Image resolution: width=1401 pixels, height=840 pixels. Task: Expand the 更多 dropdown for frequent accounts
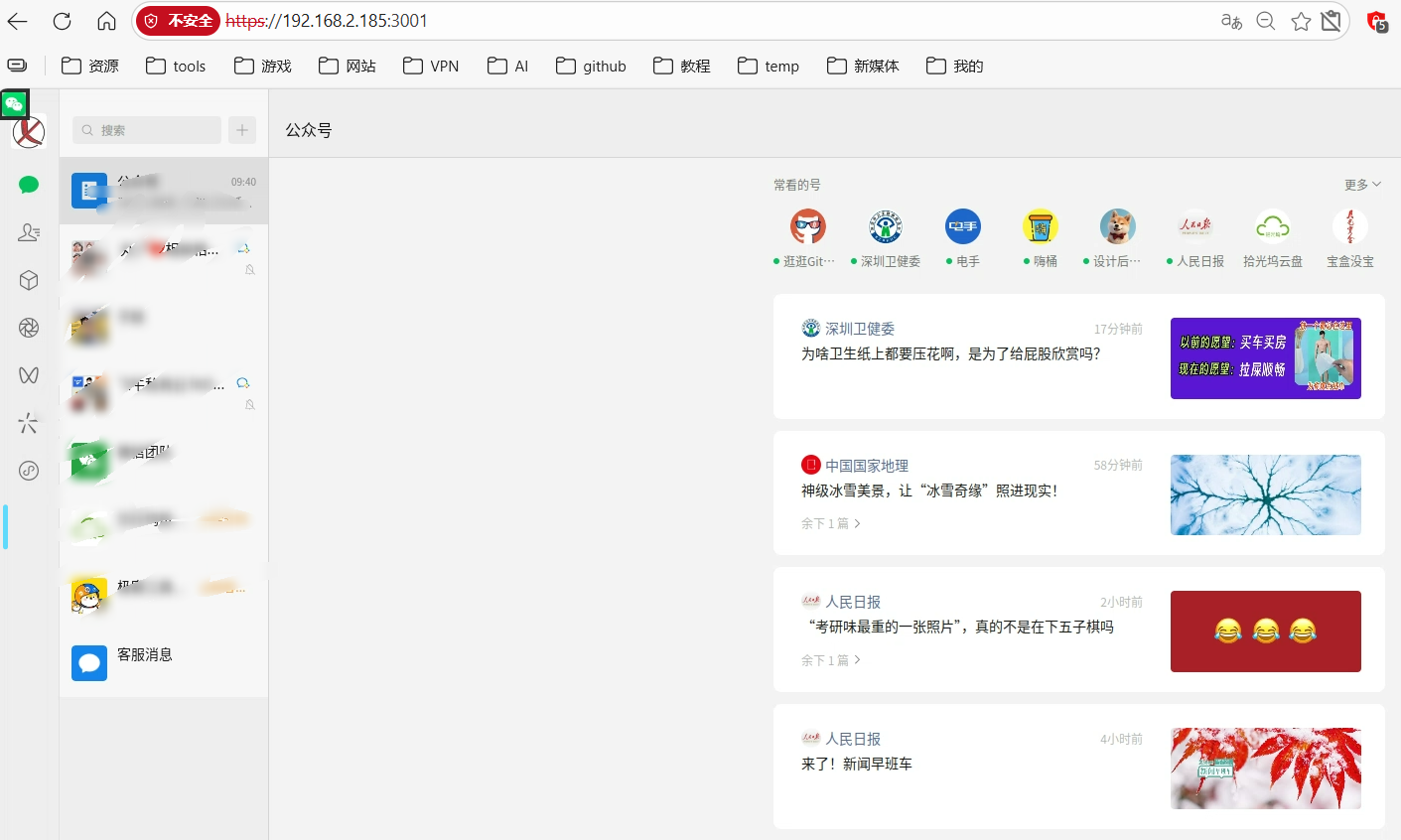click(x=1361, y=185)
